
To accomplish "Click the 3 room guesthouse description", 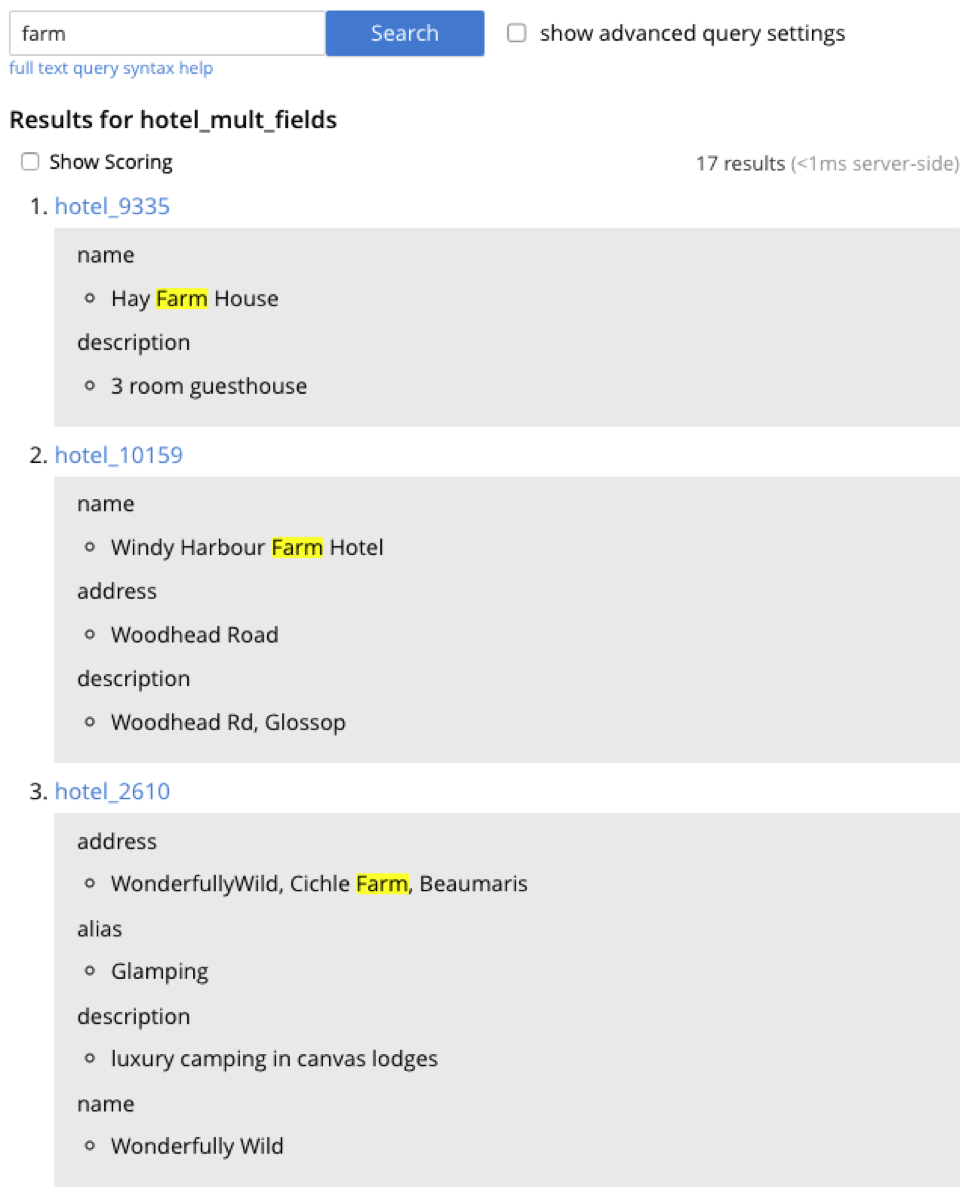I will click(209, 386).
